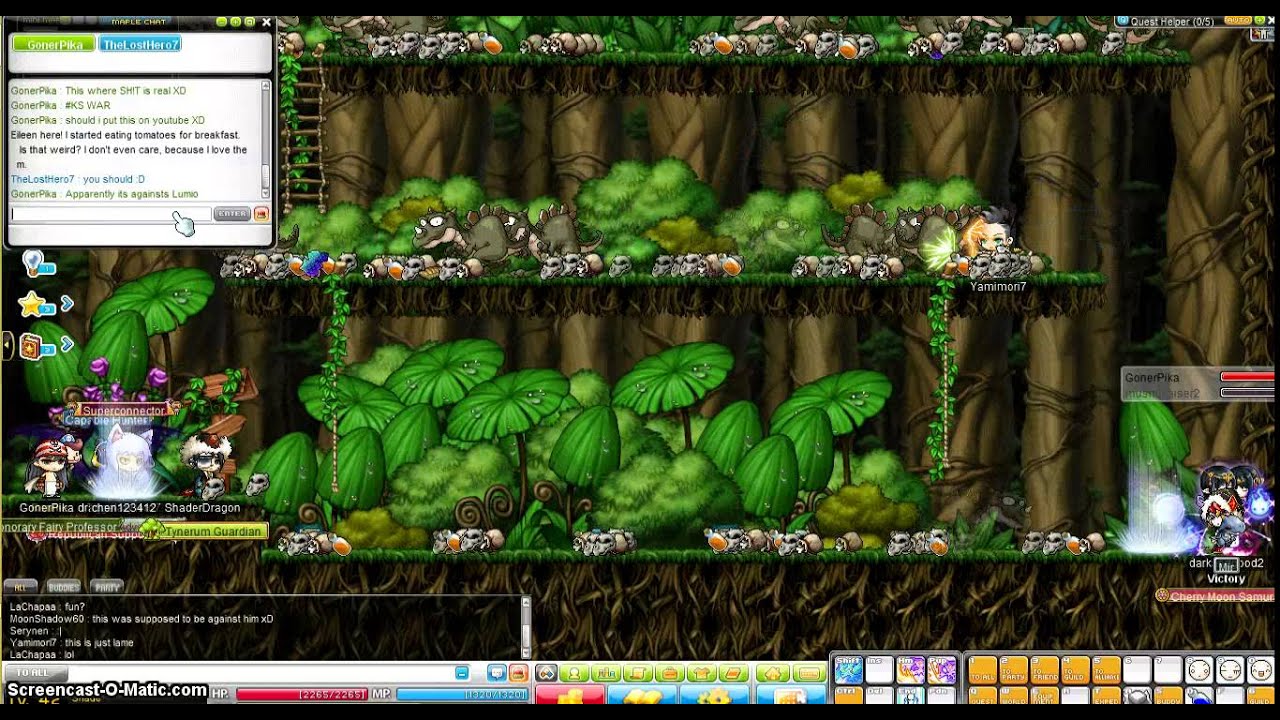Click the Maple Chat window scrollbar
The width and height of the screenshot is (1280, 720).
tap(266, 139)
